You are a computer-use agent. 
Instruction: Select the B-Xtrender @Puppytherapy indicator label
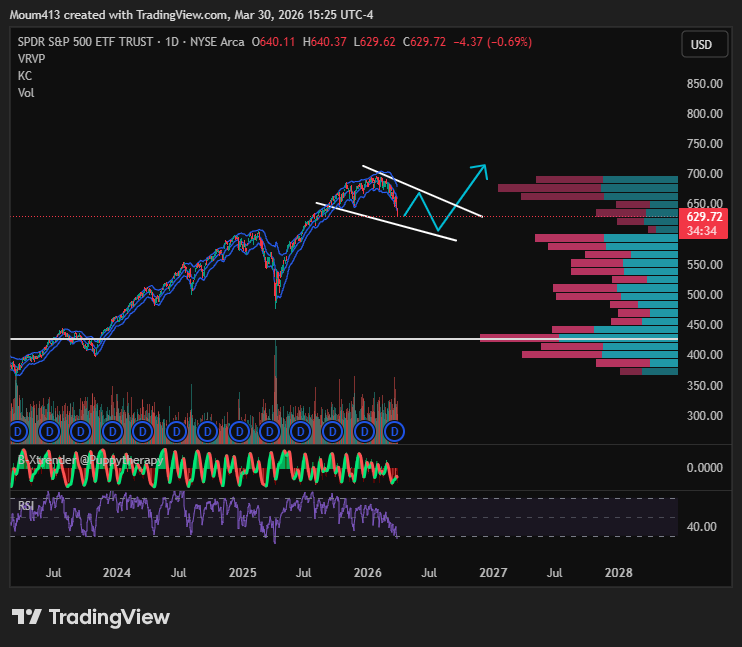(x=90, y=460)
